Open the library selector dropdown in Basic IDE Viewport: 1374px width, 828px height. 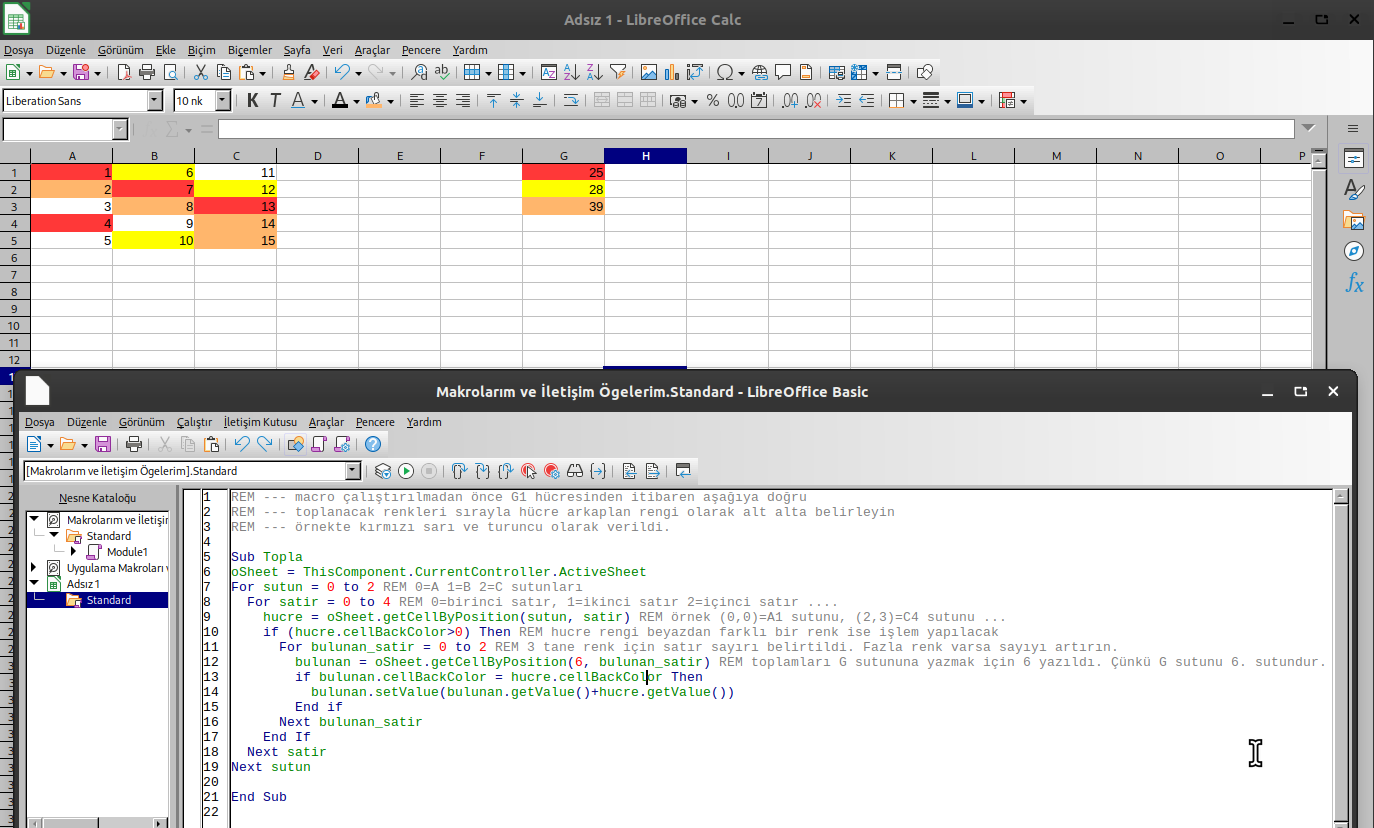[353, 471]
